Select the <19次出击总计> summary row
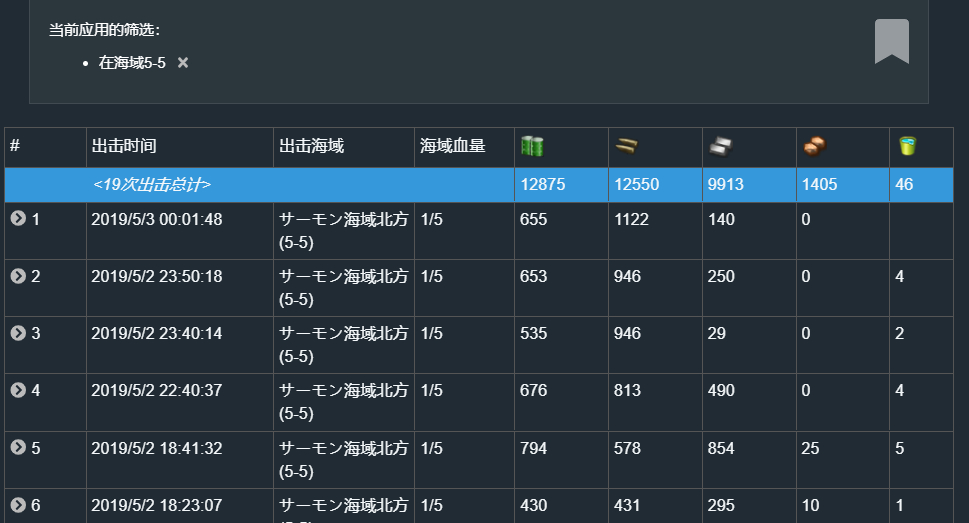Viewport: 969px width, 523px height. pos(478,184)
